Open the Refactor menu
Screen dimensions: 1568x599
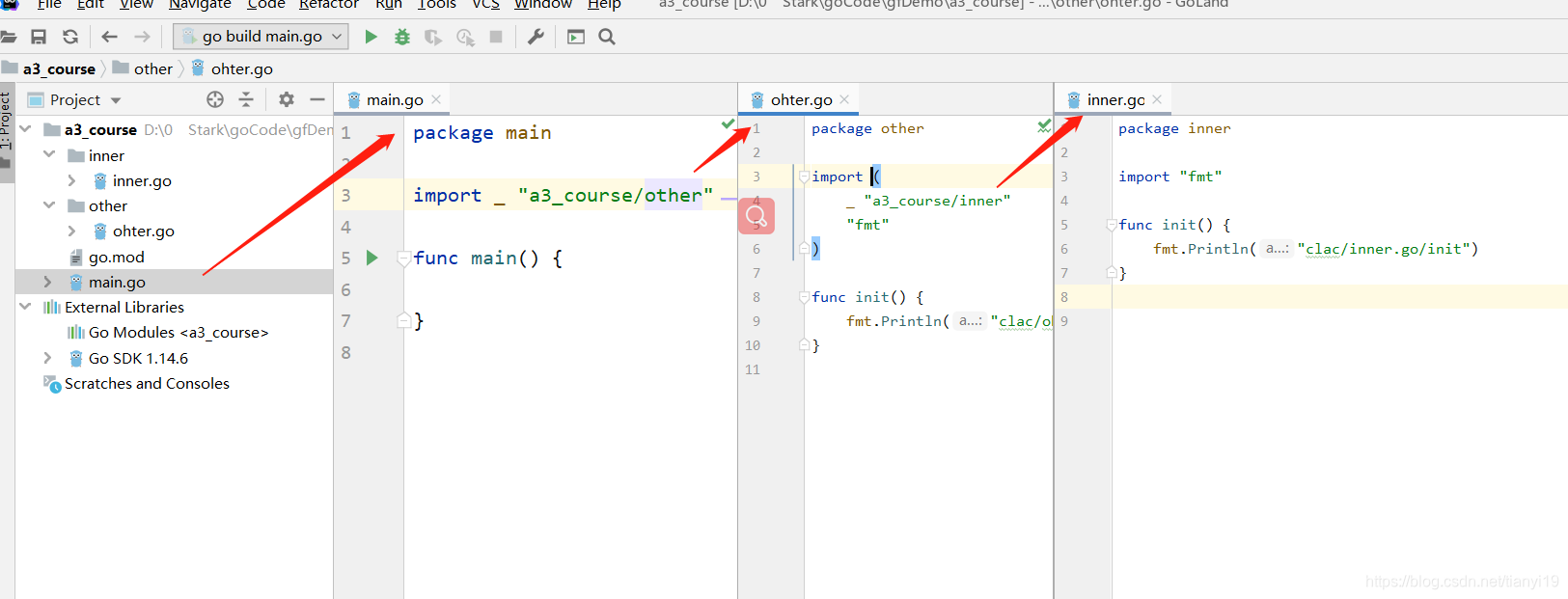click(x=329, y=4)
